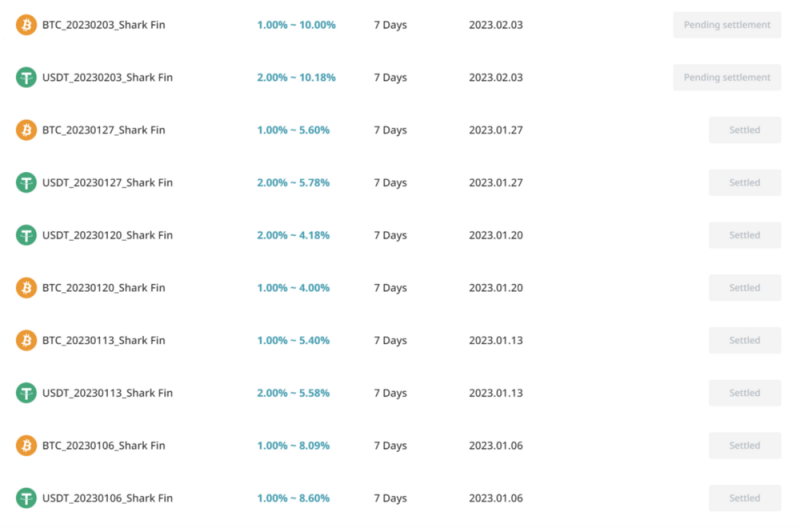Open the USDT_20230120_Shark Fin product name
The width and height of the screenshot is (800, 528).
(107, 235)
